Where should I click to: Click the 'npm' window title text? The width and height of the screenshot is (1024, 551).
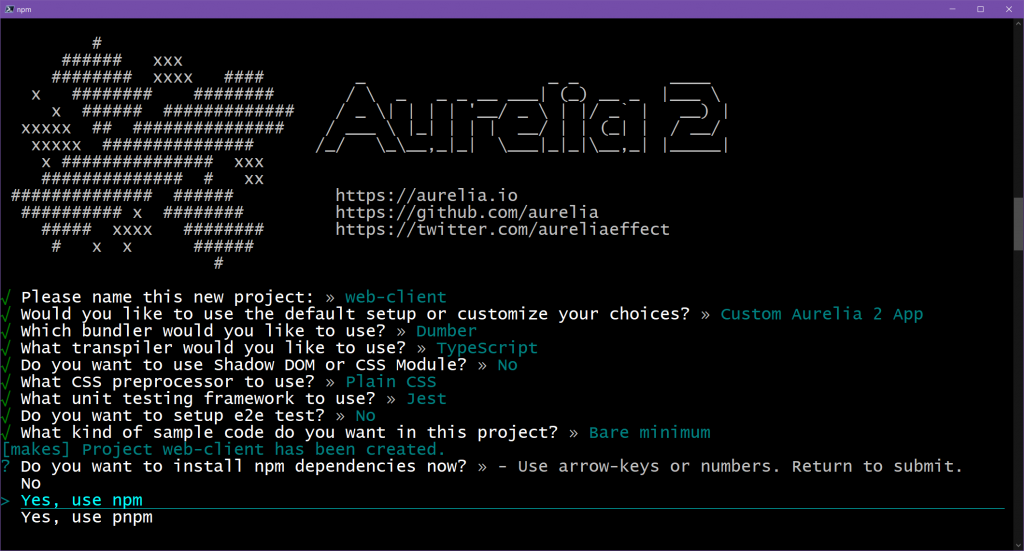click(24, 9)
